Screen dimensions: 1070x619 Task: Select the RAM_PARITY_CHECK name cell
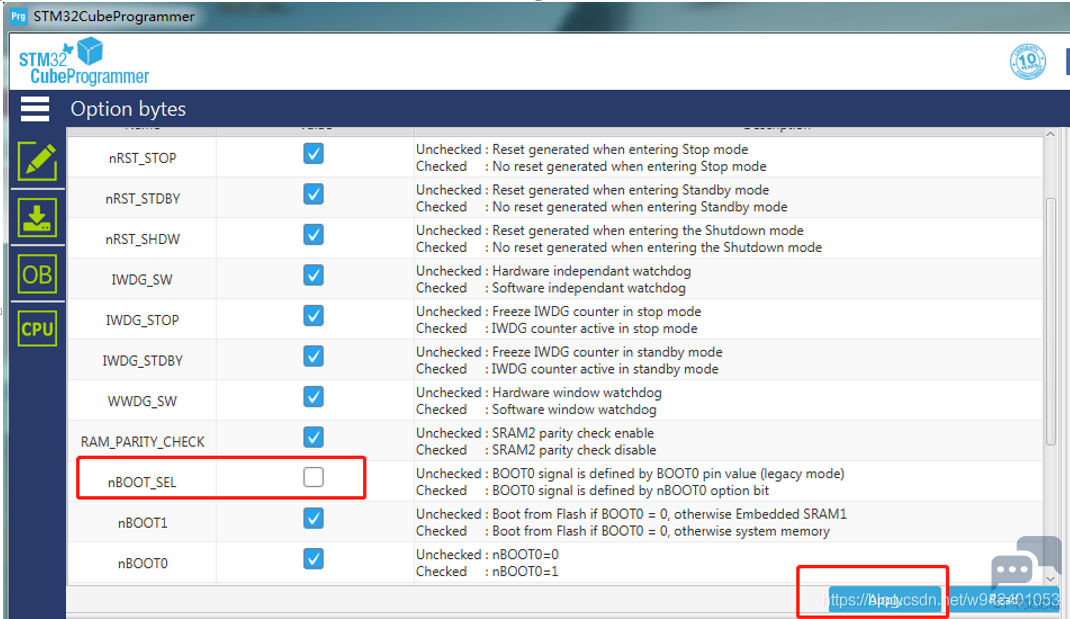point(142,442)
